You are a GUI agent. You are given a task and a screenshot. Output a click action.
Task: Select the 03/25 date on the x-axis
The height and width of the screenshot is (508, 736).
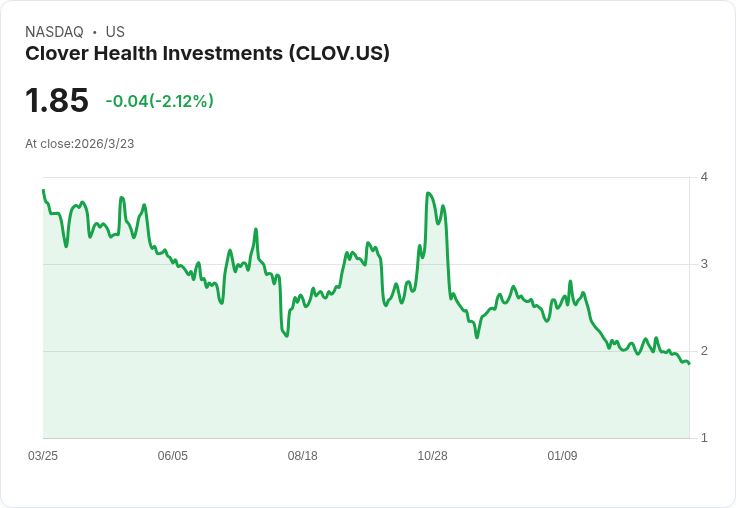(x=43, y=456)
